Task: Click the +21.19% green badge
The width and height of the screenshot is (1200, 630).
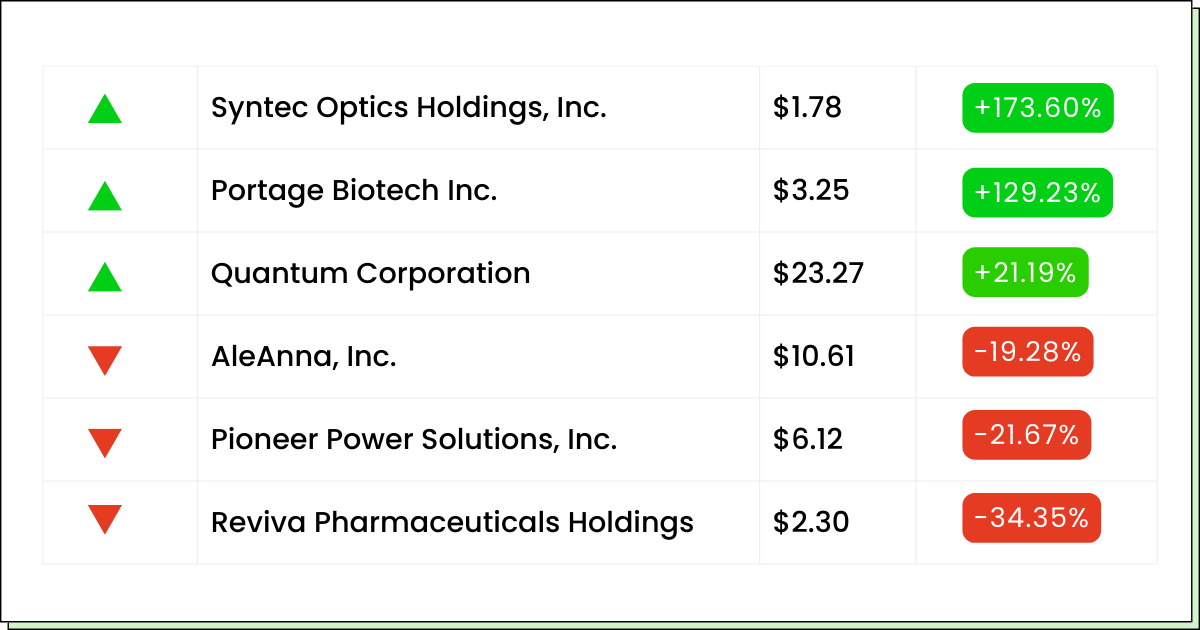Action: (1025, 273)
